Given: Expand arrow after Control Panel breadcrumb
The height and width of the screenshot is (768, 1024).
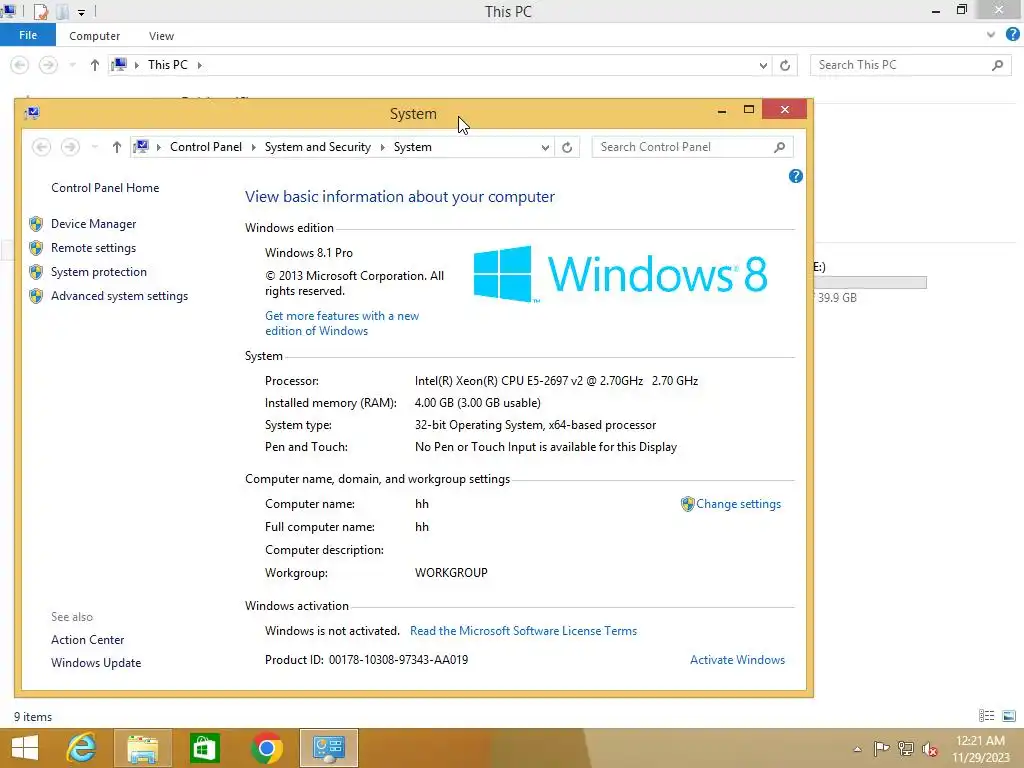Looking at the screenshot, I should click(253, 148).
